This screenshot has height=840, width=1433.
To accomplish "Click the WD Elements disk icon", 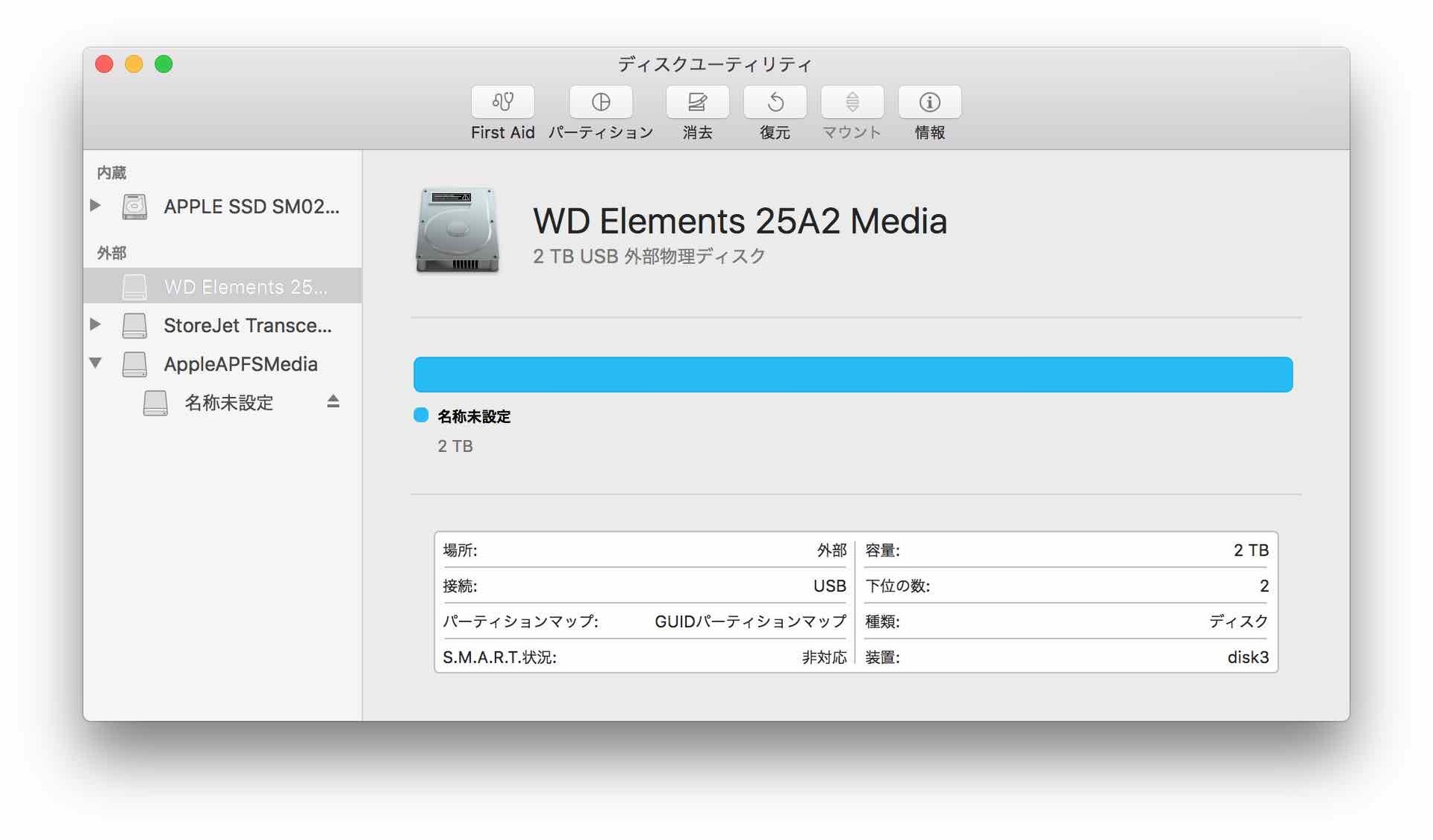I will click(x=135, y=286).
